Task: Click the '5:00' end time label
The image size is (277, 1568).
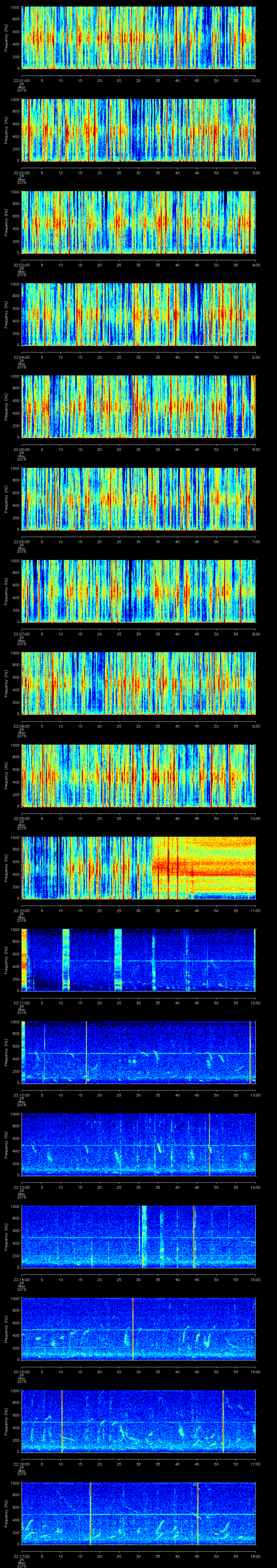Action: pyautogui.click(x=256, y=357)
